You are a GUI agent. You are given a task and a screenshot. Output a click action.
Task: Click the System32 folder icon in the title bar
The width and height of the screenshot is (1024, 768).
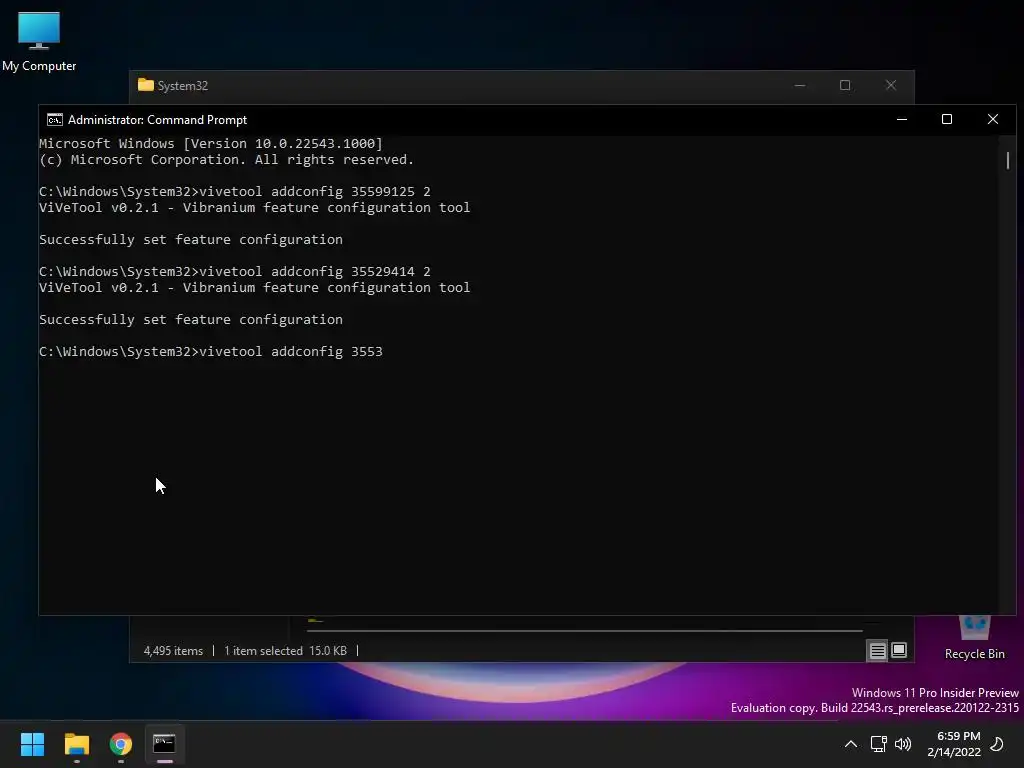(146, 85)
